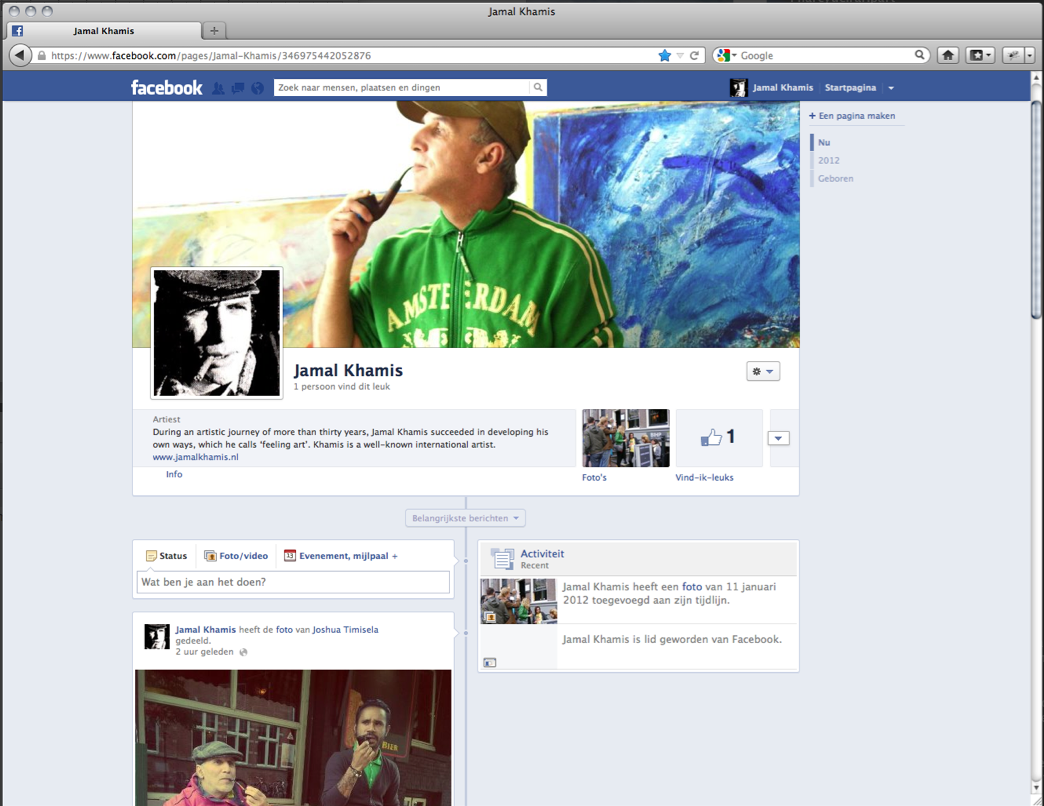
Task: Select the Foto/video composer tab
Action: click(236, 556)
